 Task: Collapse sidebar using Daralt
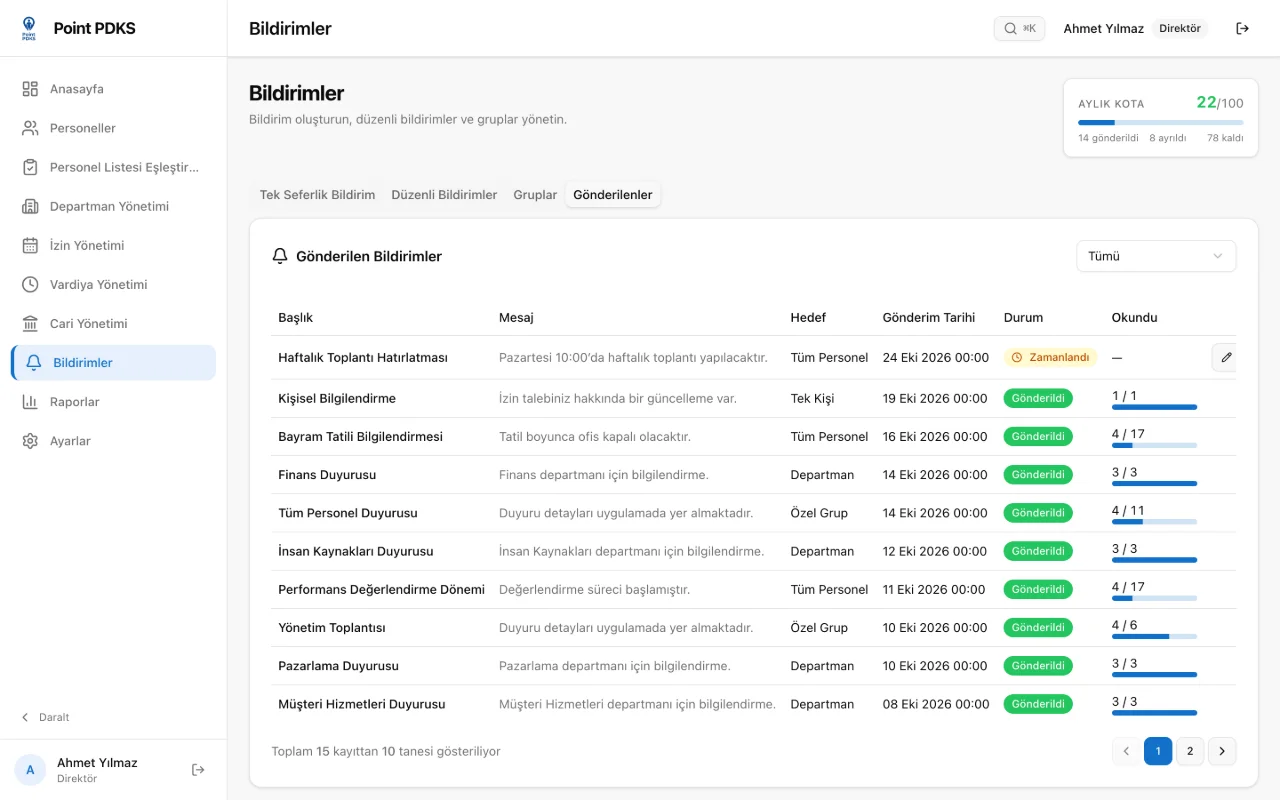coord(46,717)
